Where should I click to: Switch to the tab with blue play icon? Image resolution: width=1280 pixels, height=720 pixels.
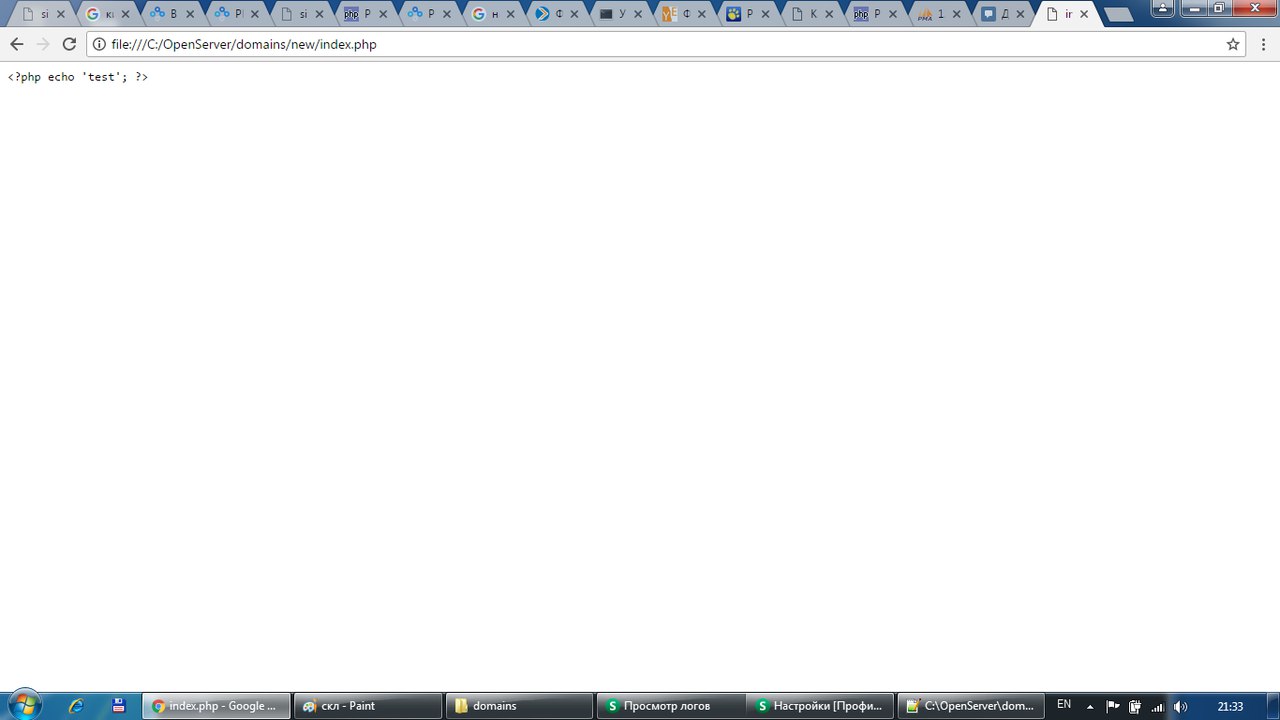click(557, 15)
